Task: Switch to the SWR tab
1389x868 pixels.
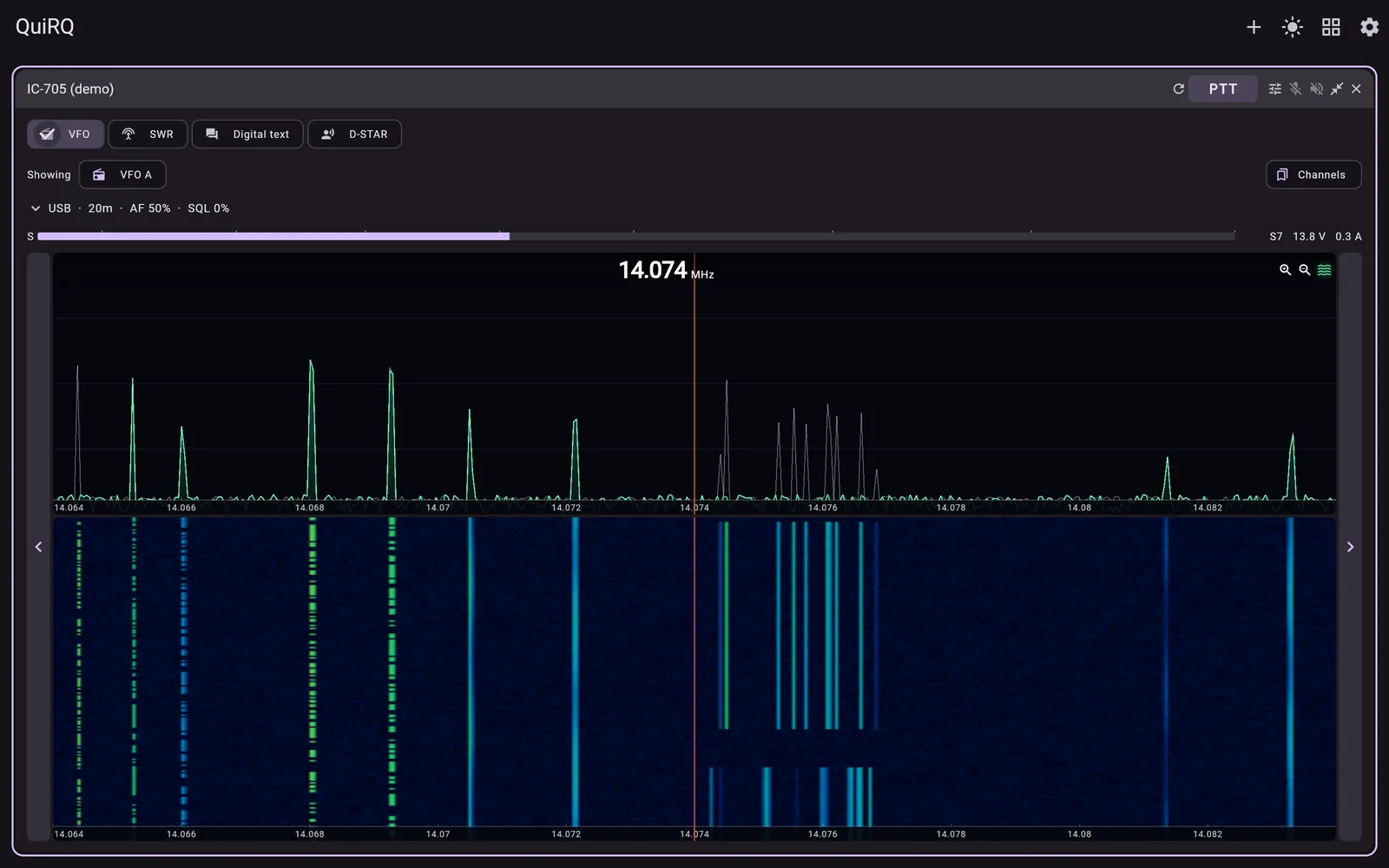Action: (x=148, y=134)
